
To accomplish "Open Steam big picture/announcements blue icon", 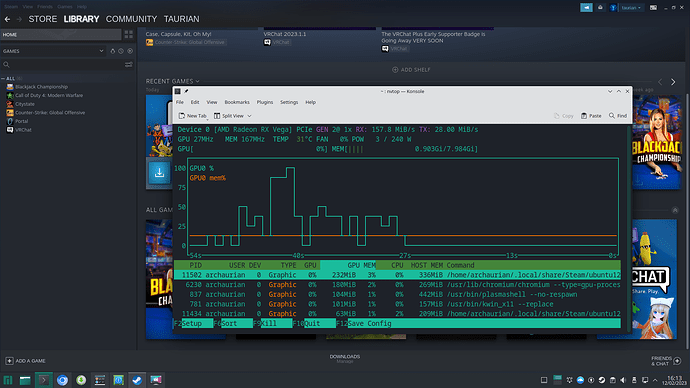I will pyautogui.click(x=586, y=7).
